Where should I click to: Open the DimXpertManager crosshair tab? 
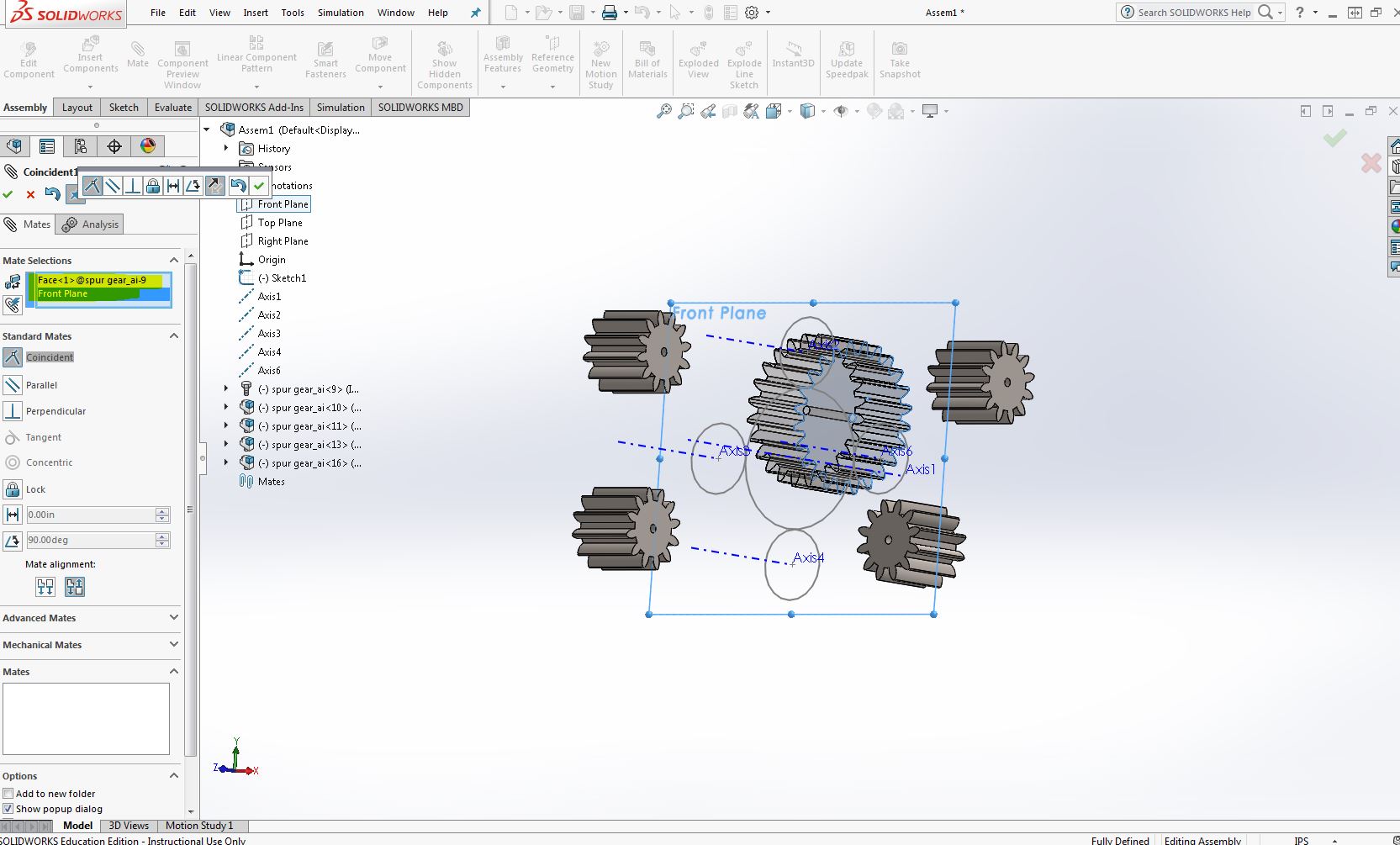114,146
